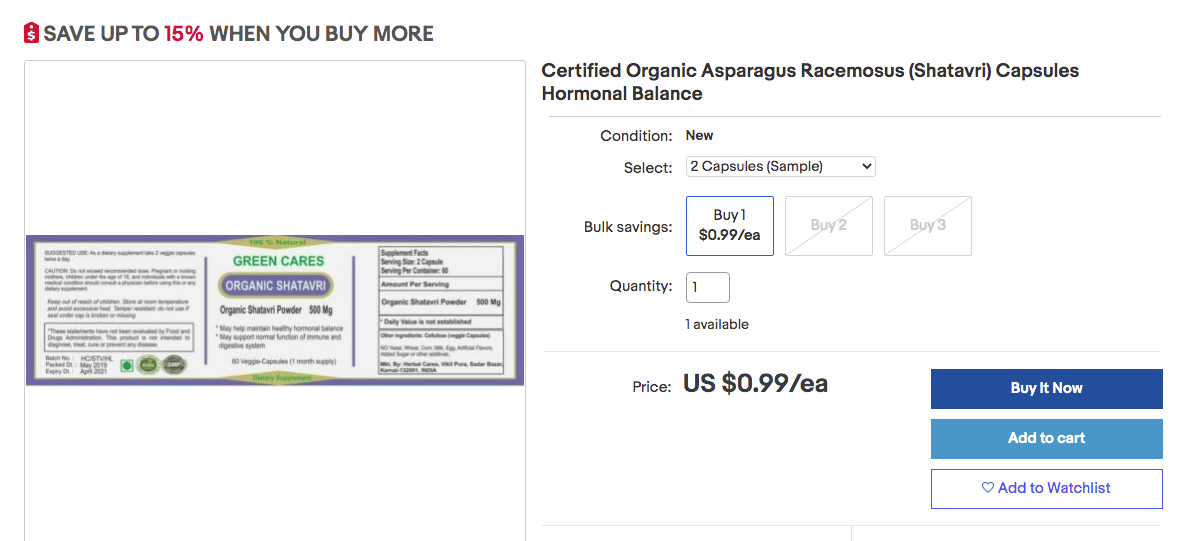1177x541 pixels.
Task: Select the Buy 1 $0.99/ea option
Action: pos(730,226)
